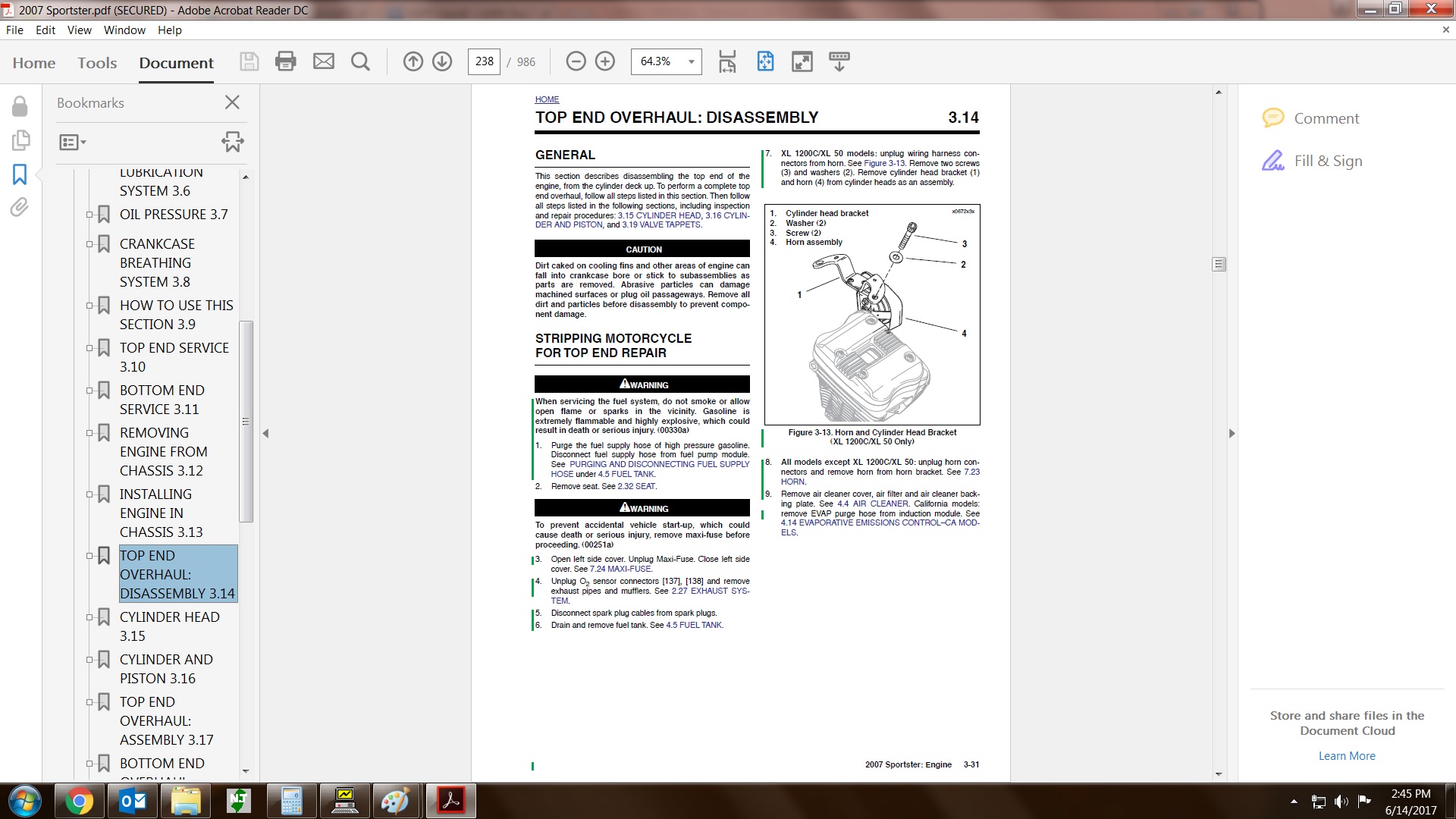1456x819 pixels.
Task: Go to next page arrow
Action: pyautogui.click(x=442, y=61)
